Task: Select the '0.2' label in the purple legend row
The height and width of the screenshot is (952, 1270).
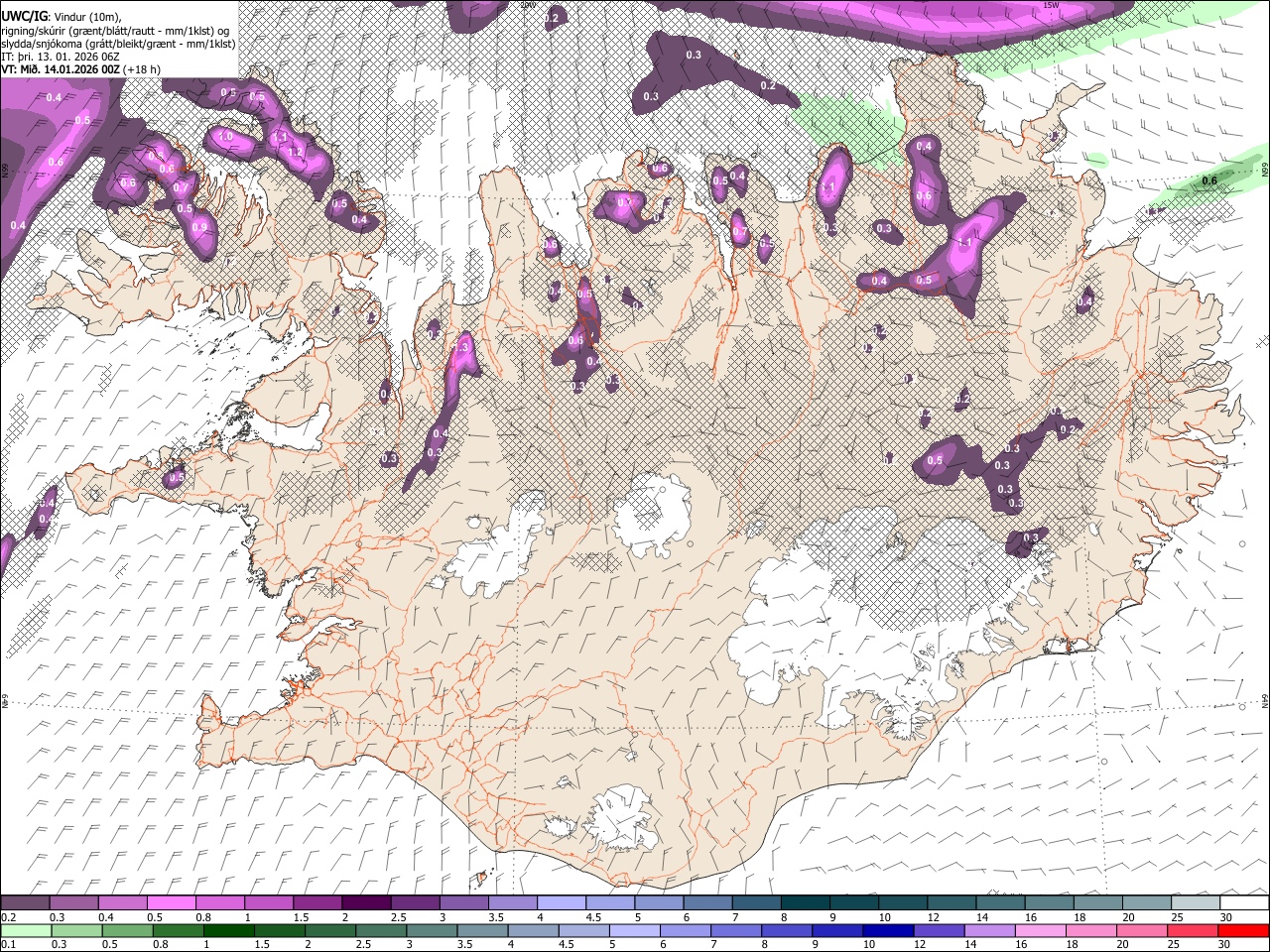Action: 8,917
